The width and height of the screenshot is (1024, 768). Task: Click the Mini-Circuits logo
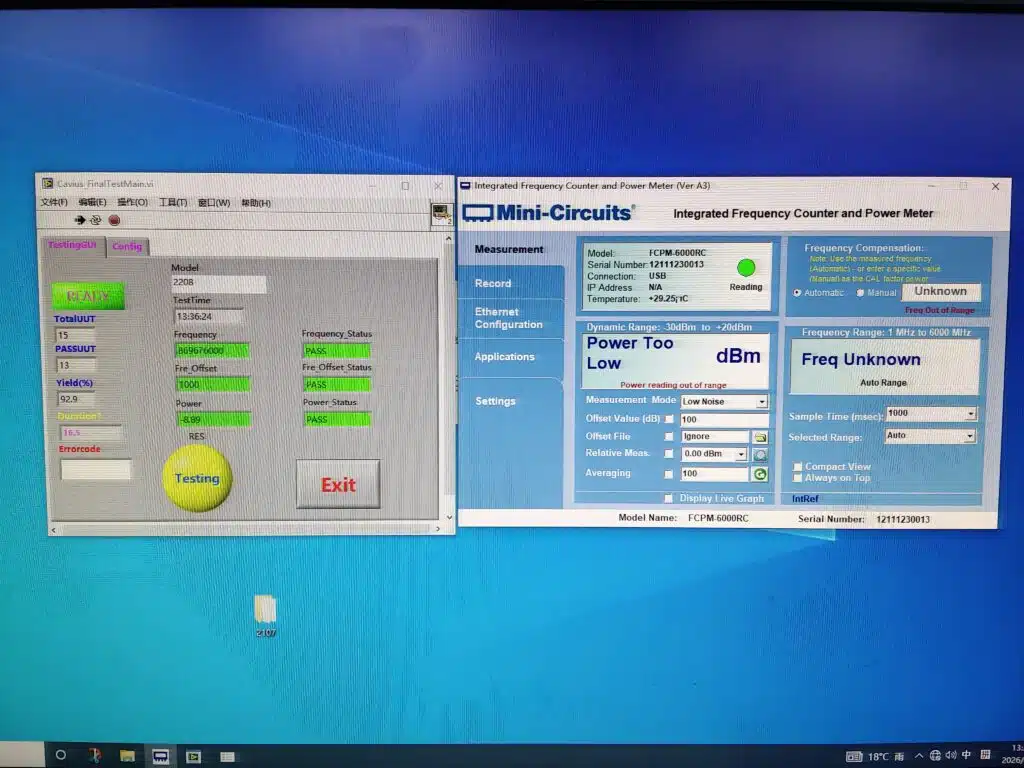click(547, 213)
